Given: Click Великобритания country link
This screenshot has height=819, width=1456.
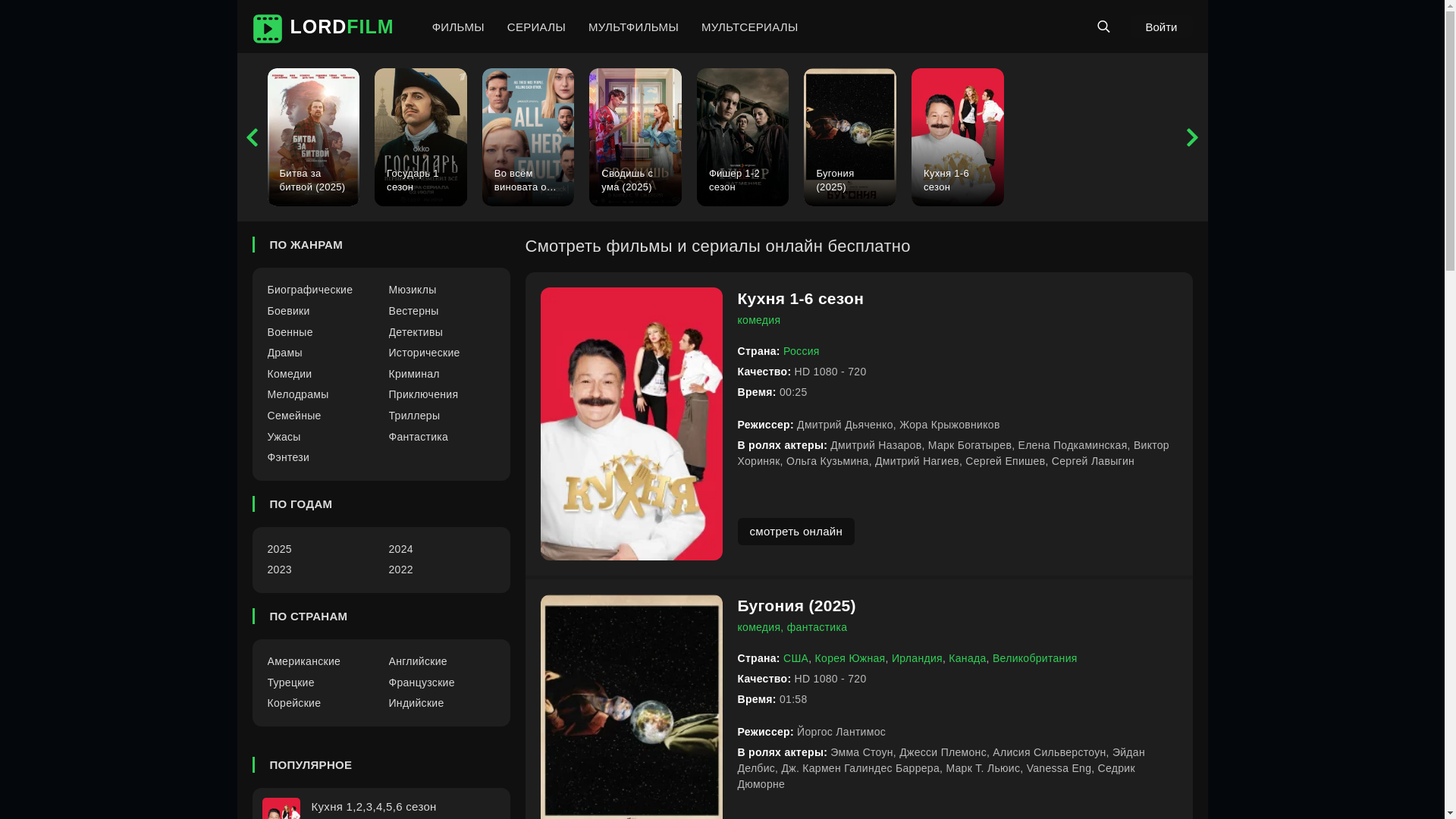Looking at the screenshot, I should point(1034,658).
